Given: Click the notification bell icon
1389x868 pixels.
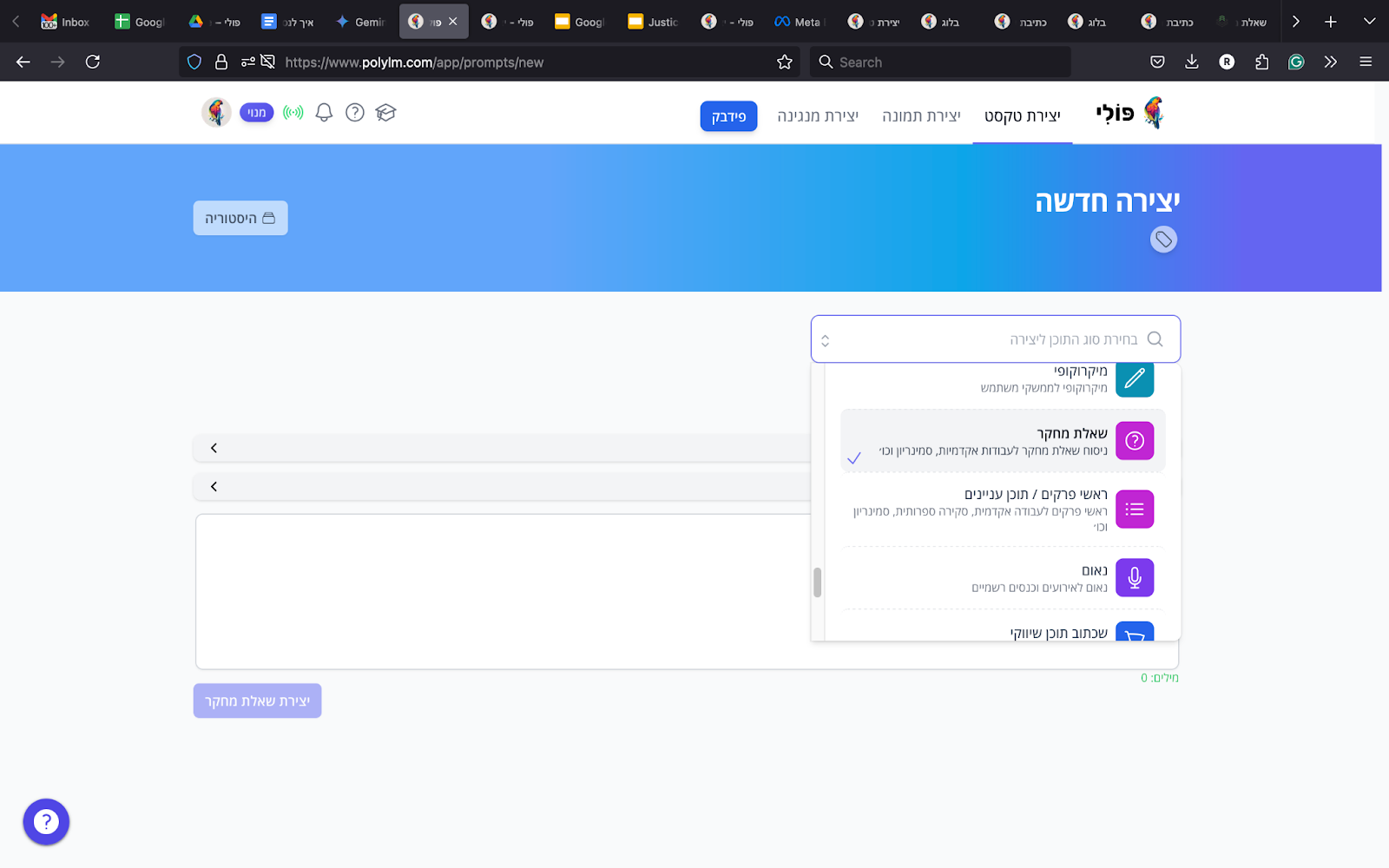Looking at the screenshot, I should click(x=324, y=113).
